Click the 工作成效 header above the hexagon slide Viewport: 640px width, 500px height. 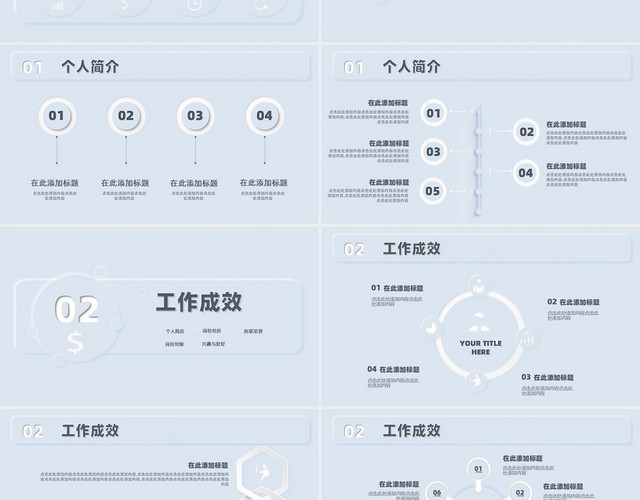90,431
